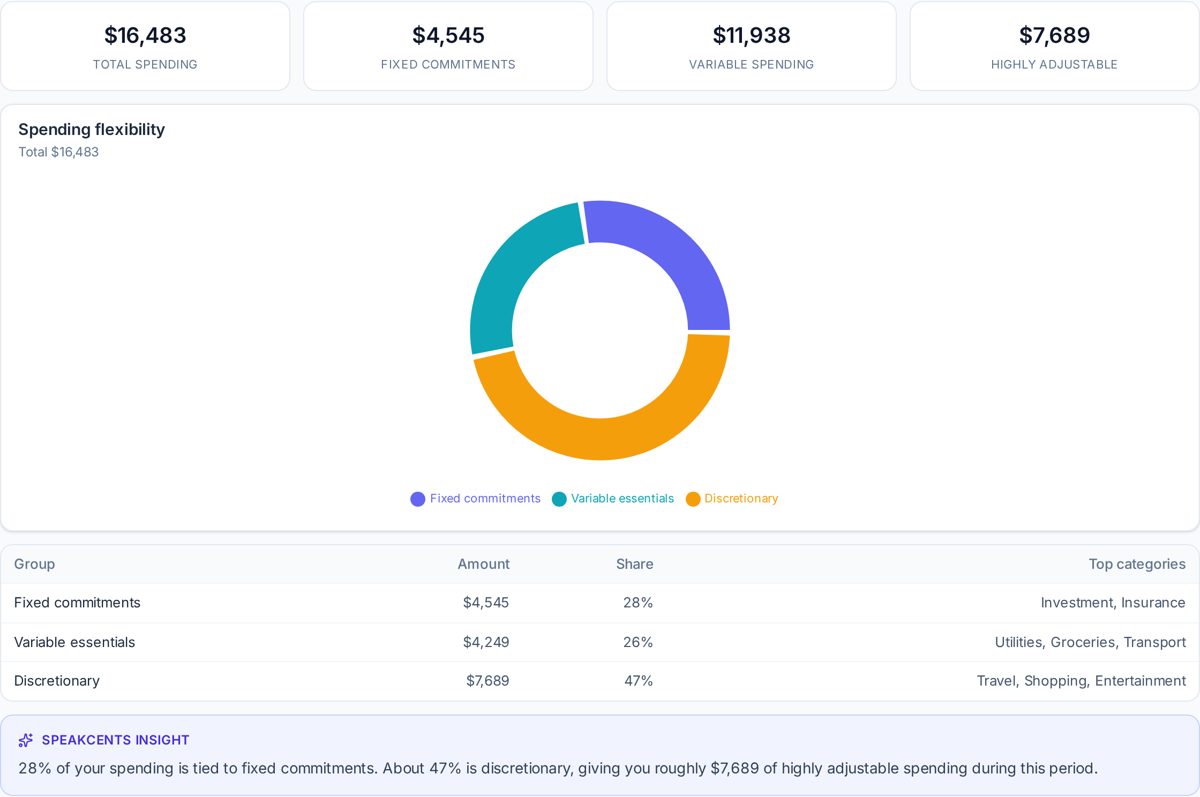Select the Variable essentials table row label

[74, 642]
